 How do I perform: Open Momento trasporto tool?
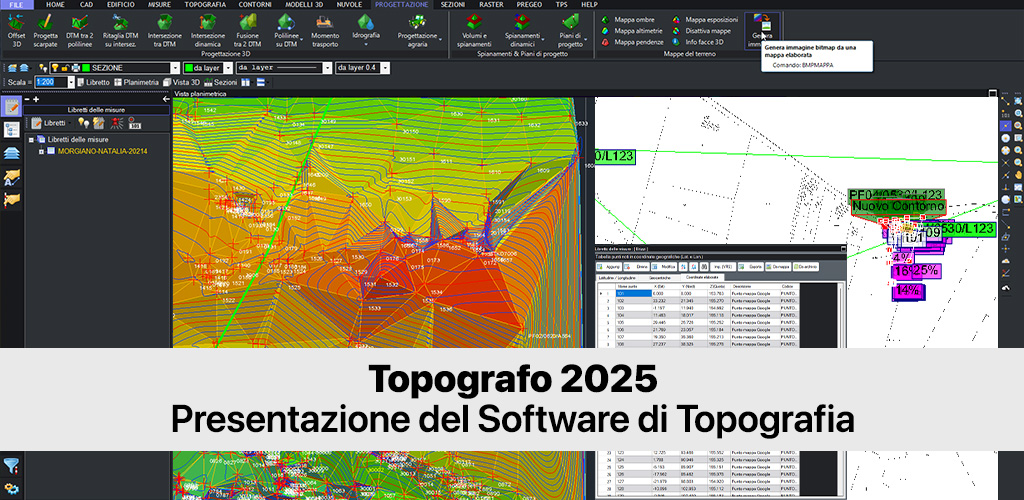pos(325,31)
